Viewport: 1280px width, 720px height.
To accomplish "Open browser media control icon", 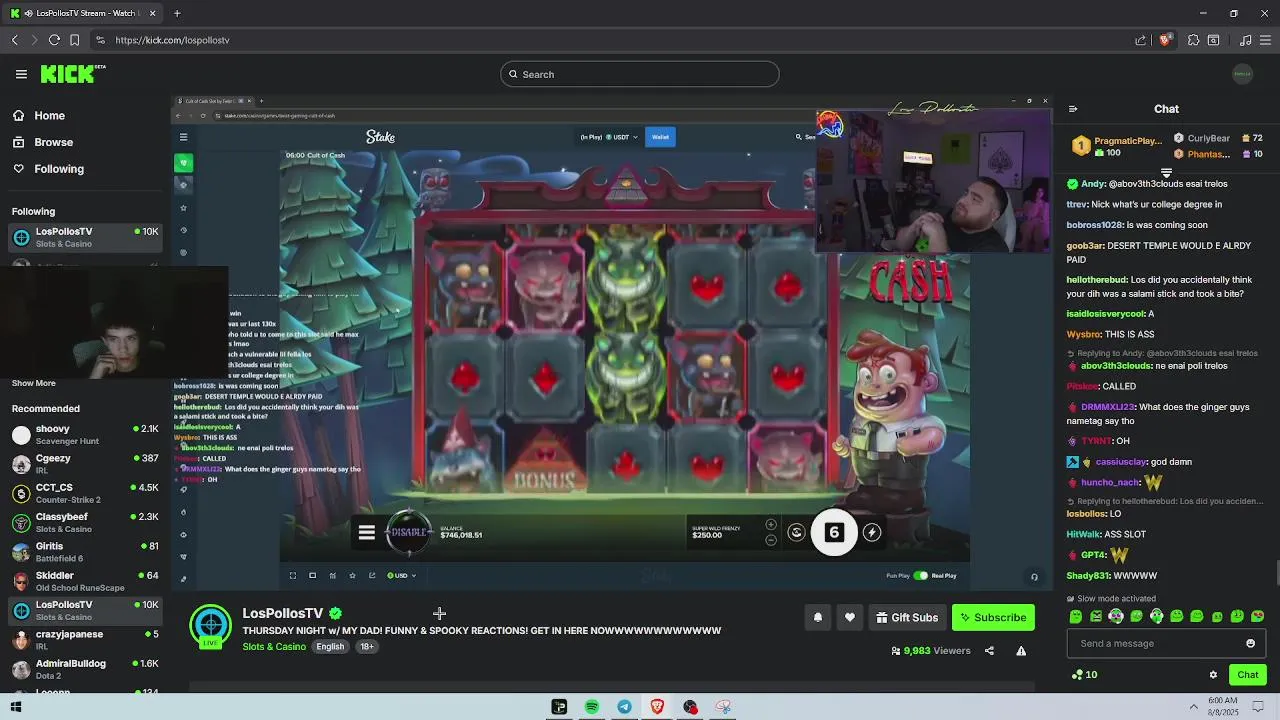I will point(1245,40).
